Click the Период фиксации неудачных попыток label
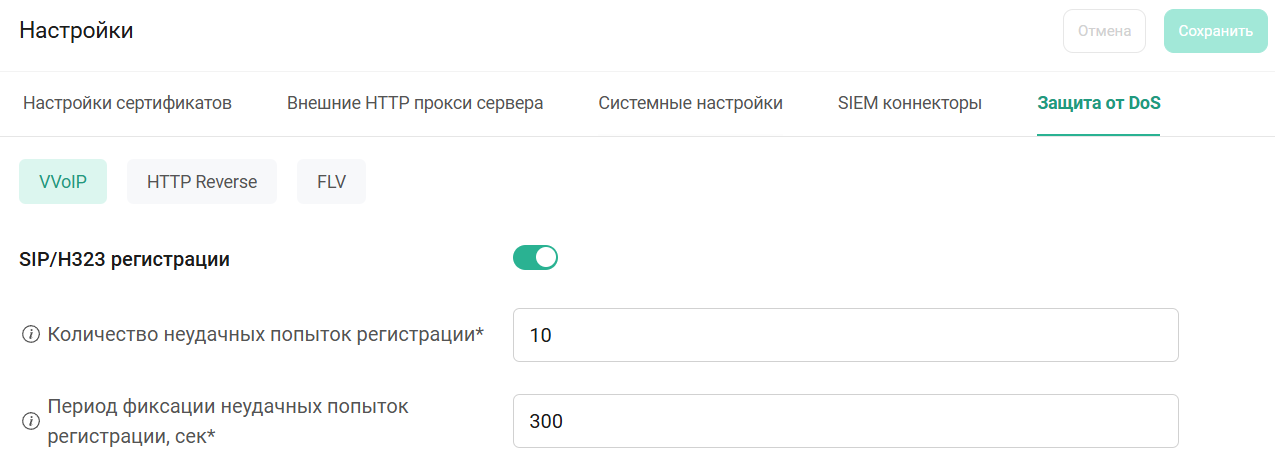The image size is (1275, 473). pyautogui.click(x=228, y=407)
